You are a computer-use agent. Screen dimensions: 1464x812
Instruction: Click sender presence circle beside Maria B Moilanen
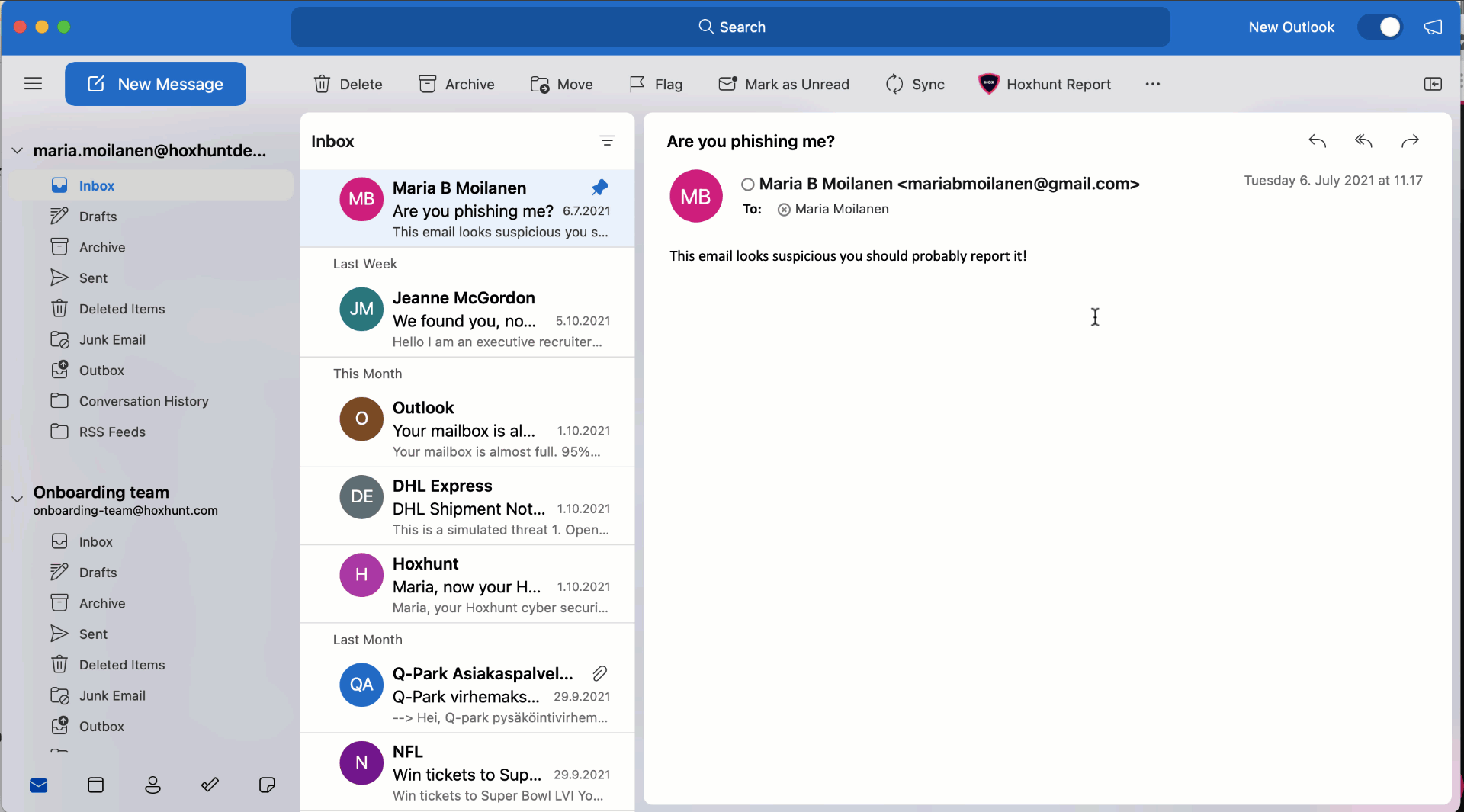point(747,185)
